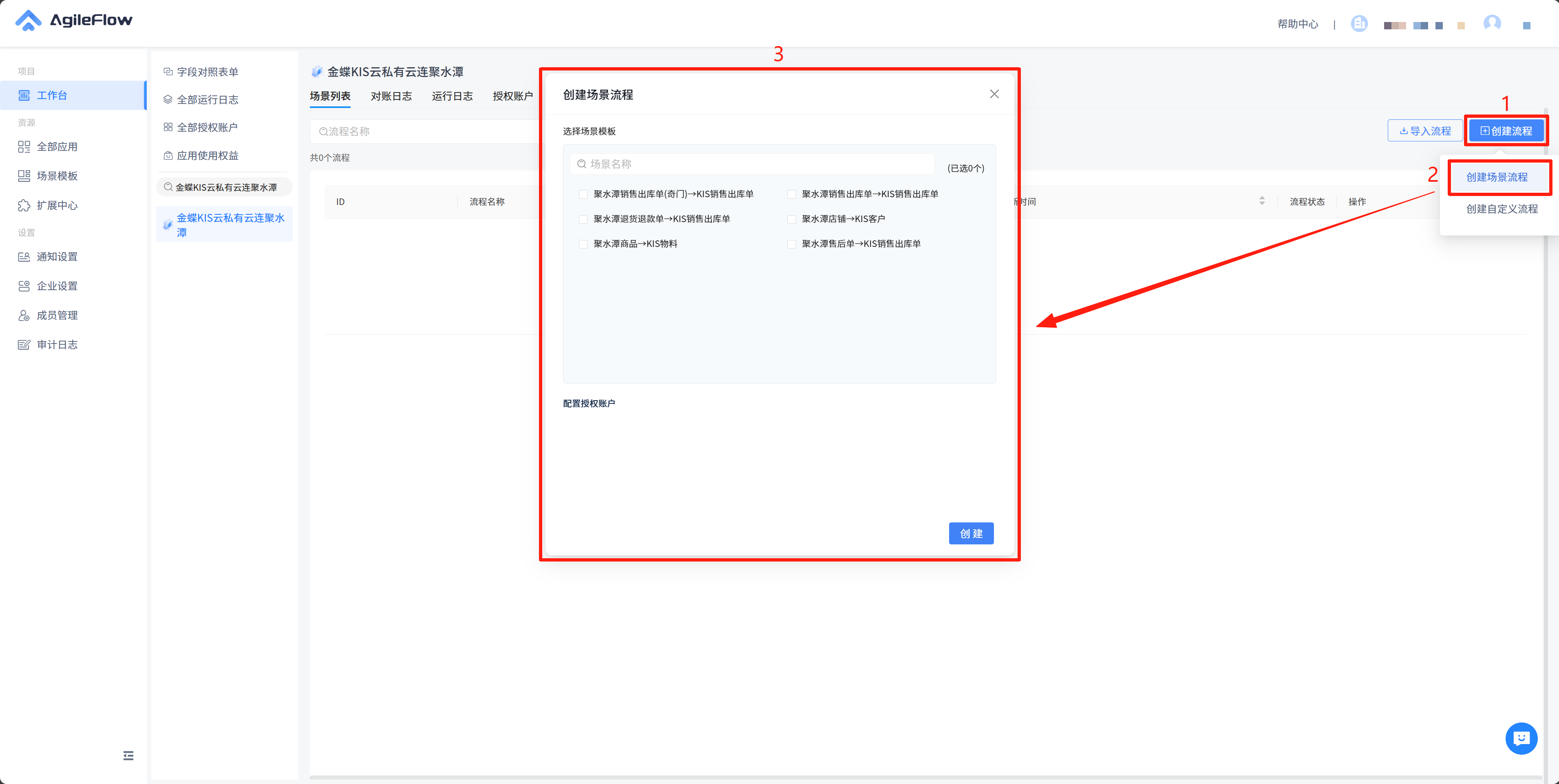
Task: Choose 创建自定义流程 from the dropdown menu
Action: pyautogui.click(x=1502, y=209)
